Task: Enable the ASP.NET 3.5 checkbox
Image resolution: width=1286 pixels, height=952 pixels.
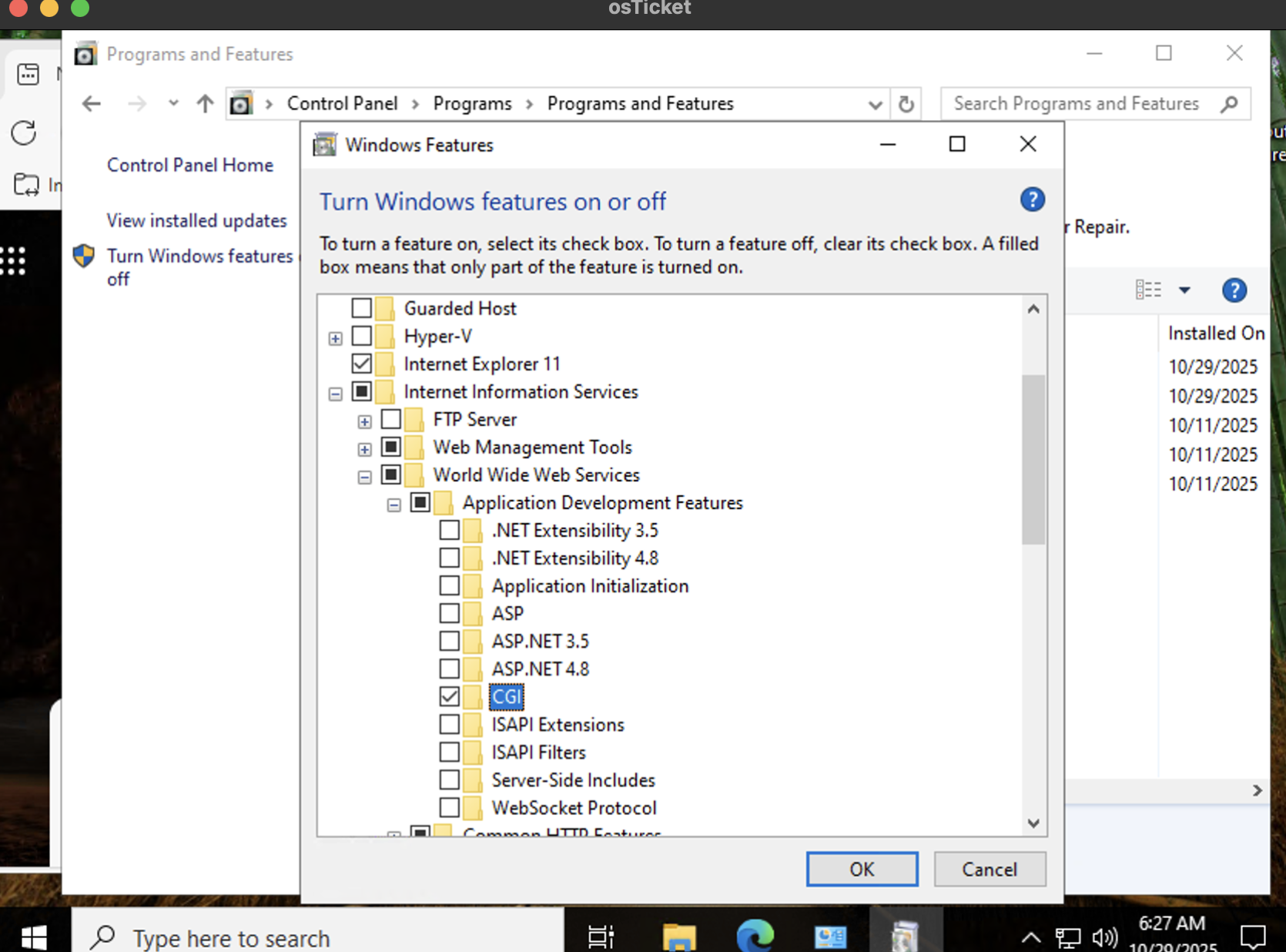Action: (449, 641)
